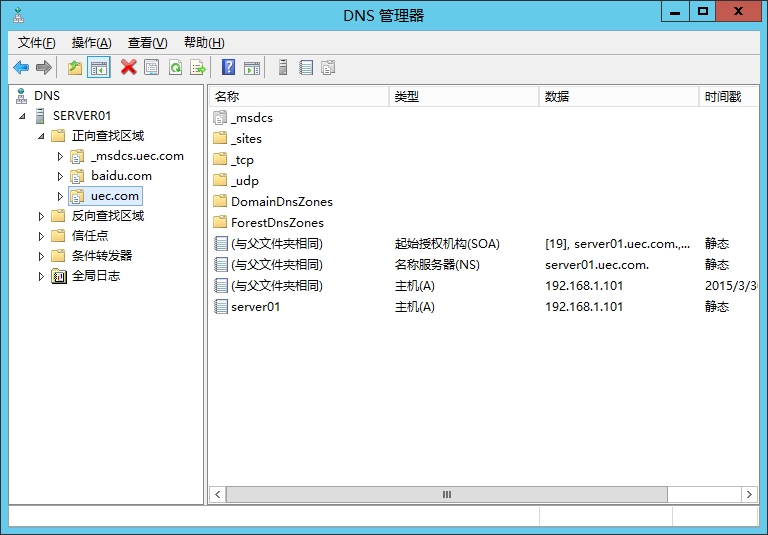Expand the 条件转发器 node

41,256
